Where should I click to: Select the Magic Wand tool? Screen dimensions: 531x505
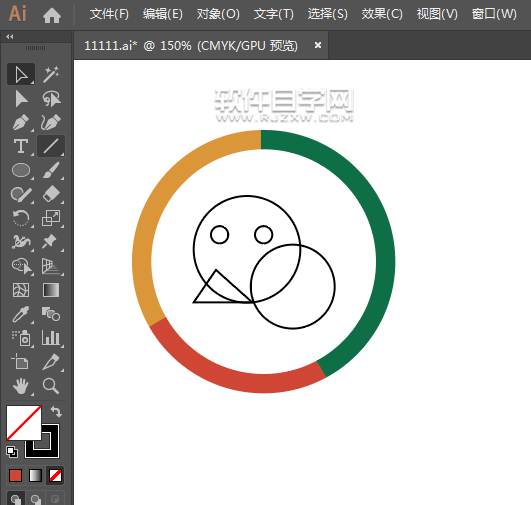click(x=51, y=74)
